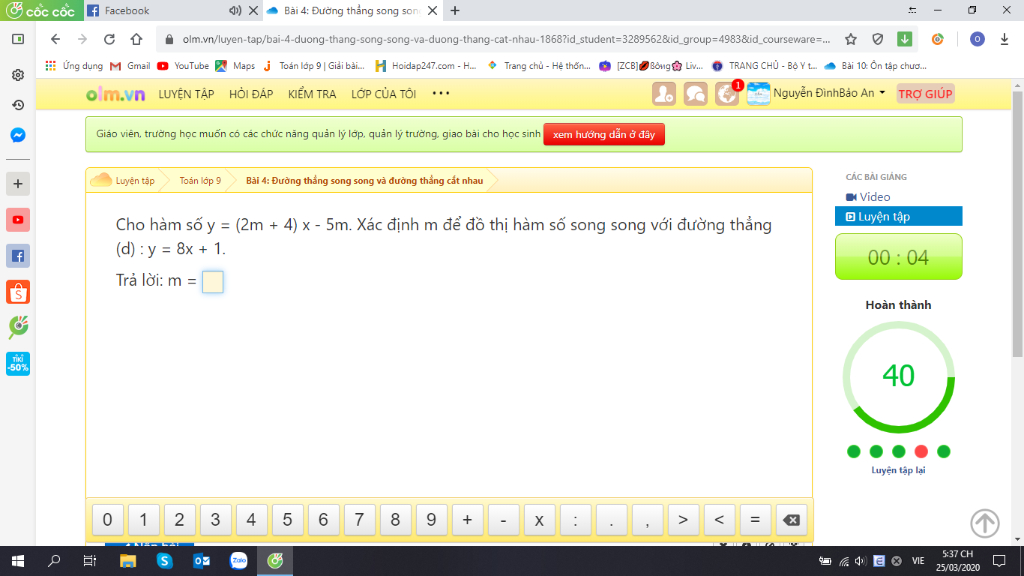Open Shopee from the sidebar
1024x576 pixels.
[18, 292]
